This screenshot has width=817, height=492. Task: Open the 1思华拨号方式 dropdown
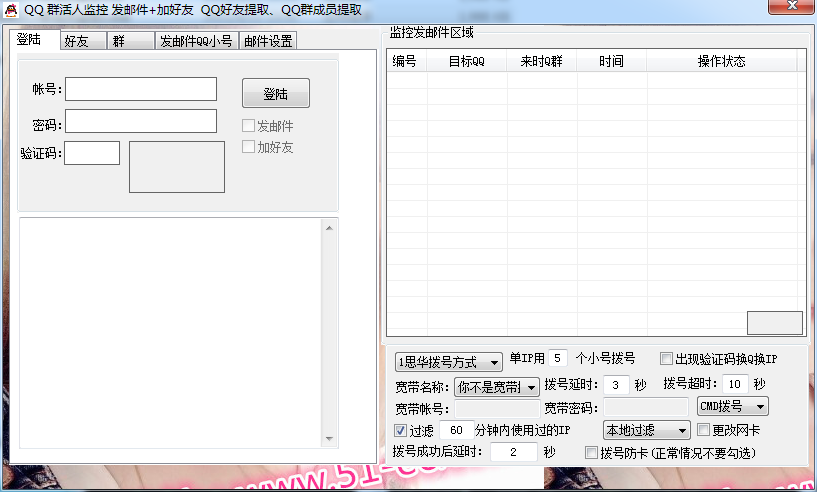(449, 362)
